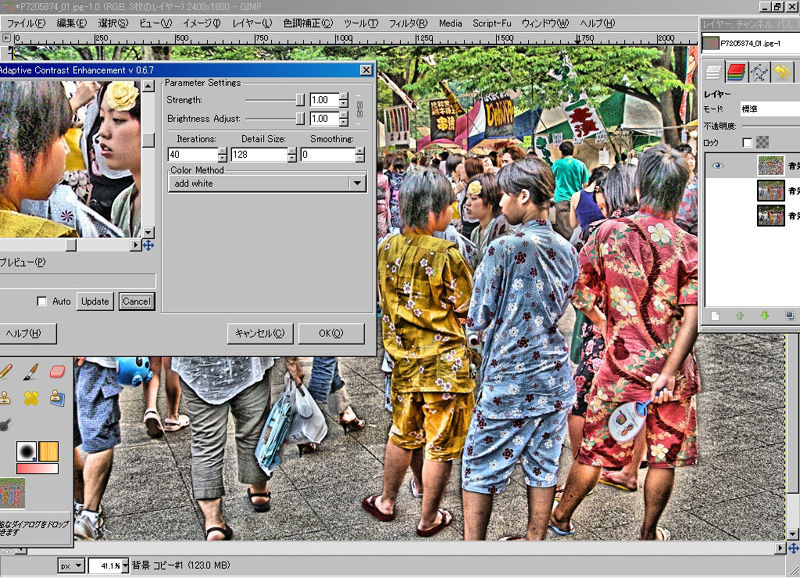Viewport: 800px width, 578px height.
Task: Hide the top layer via eye icon
Action: click(717, 165)
